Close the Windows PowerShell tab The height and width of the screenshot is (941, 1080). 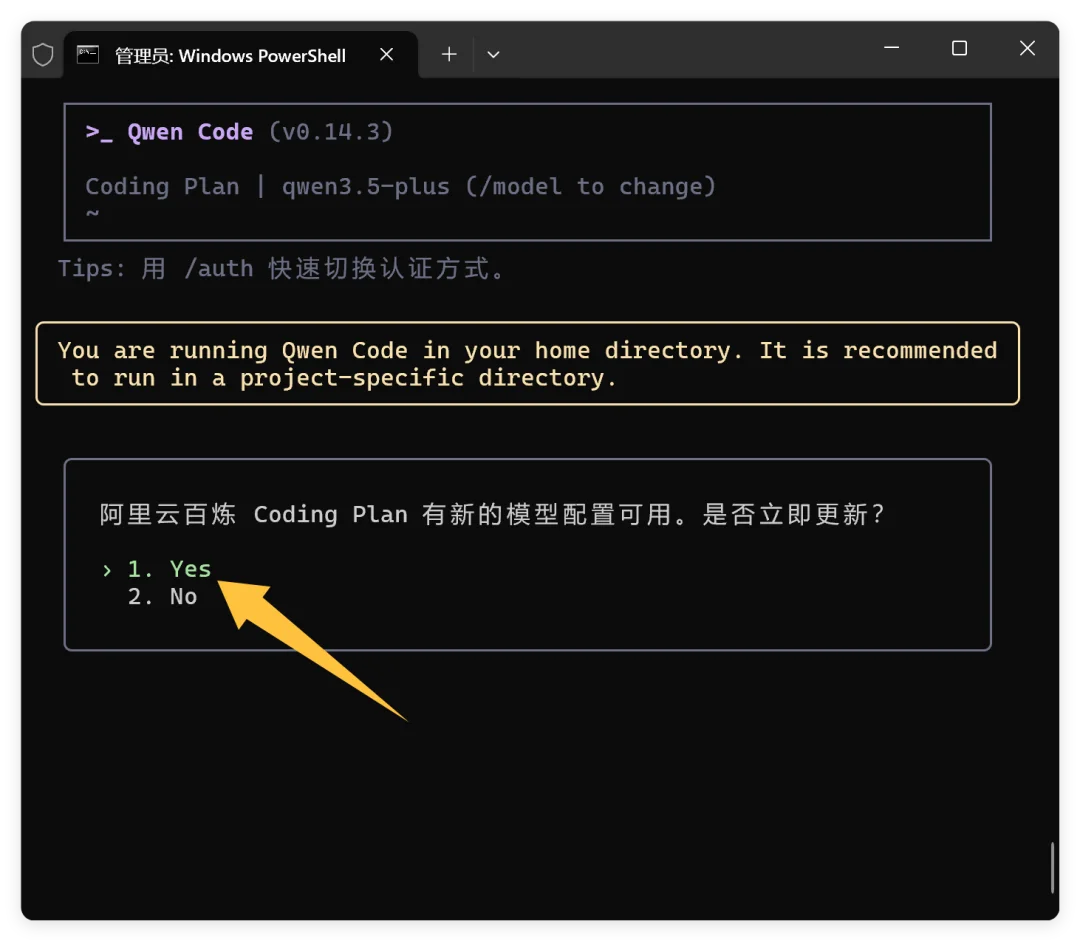click(387, 55)
